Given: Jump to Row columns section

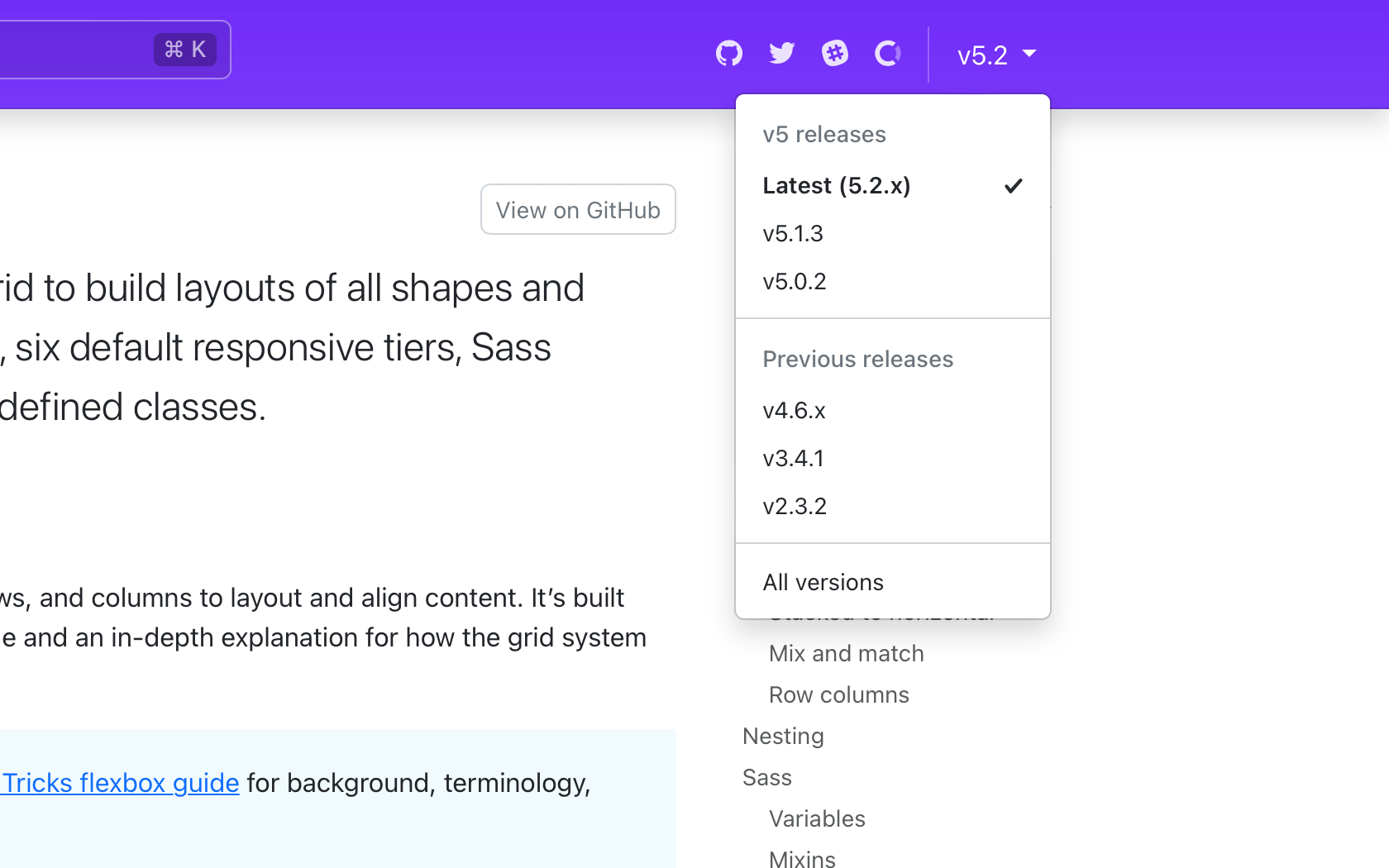Looking at the screenshot, I should pyautogui.click(x=839, y=695).
